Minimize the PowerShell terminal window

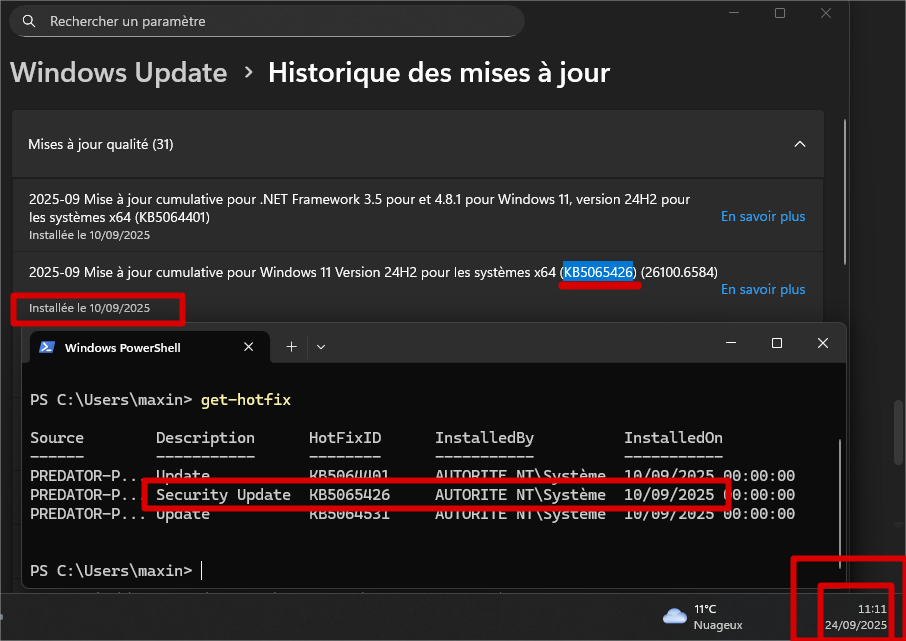(730, 343)
